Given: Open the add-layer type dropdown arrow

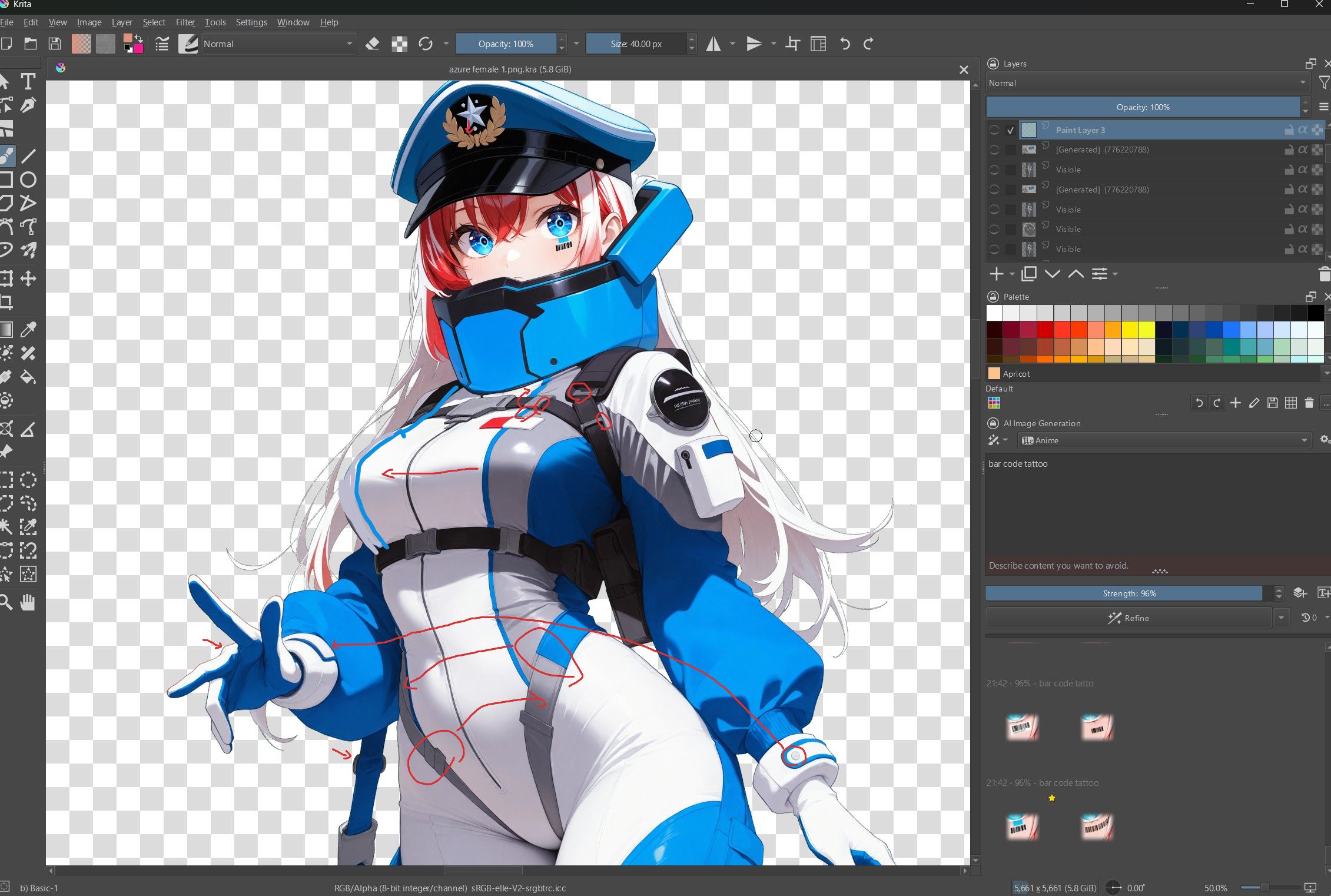Looking at the screenshot, I should 1012,274.
